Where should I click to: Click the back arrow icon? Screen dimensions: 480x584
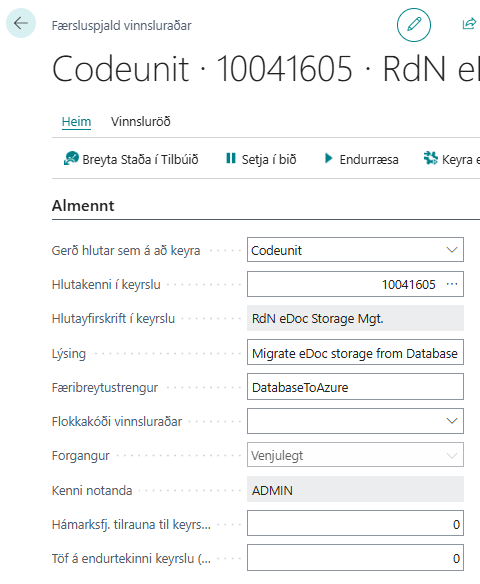(21, 23)
